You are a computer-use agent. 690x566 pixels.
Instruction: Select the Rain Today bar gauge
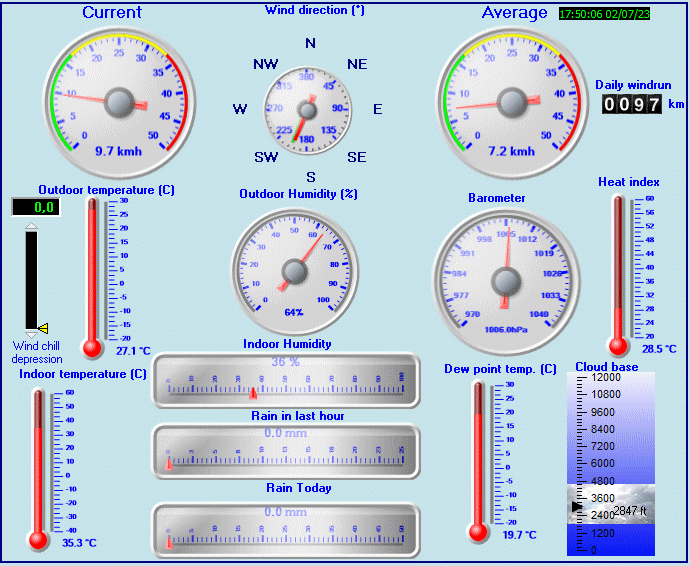286,528
